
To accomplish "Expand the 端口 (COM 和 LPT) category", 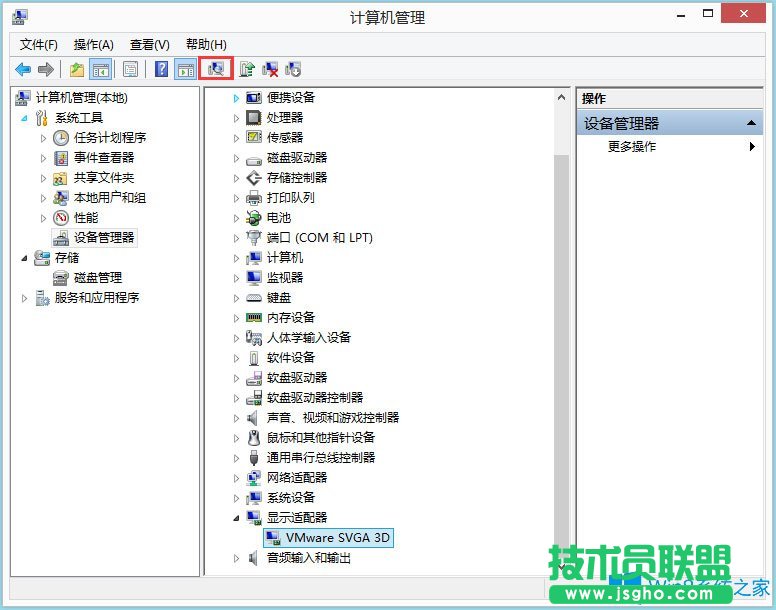I will tap(236, 238).
